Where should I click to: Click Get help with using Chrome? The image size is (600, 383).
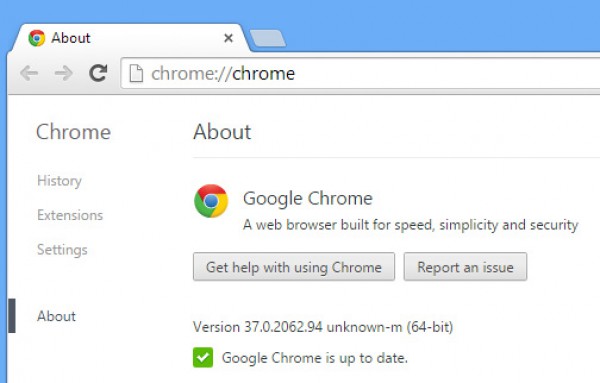(x=294, y=267)
